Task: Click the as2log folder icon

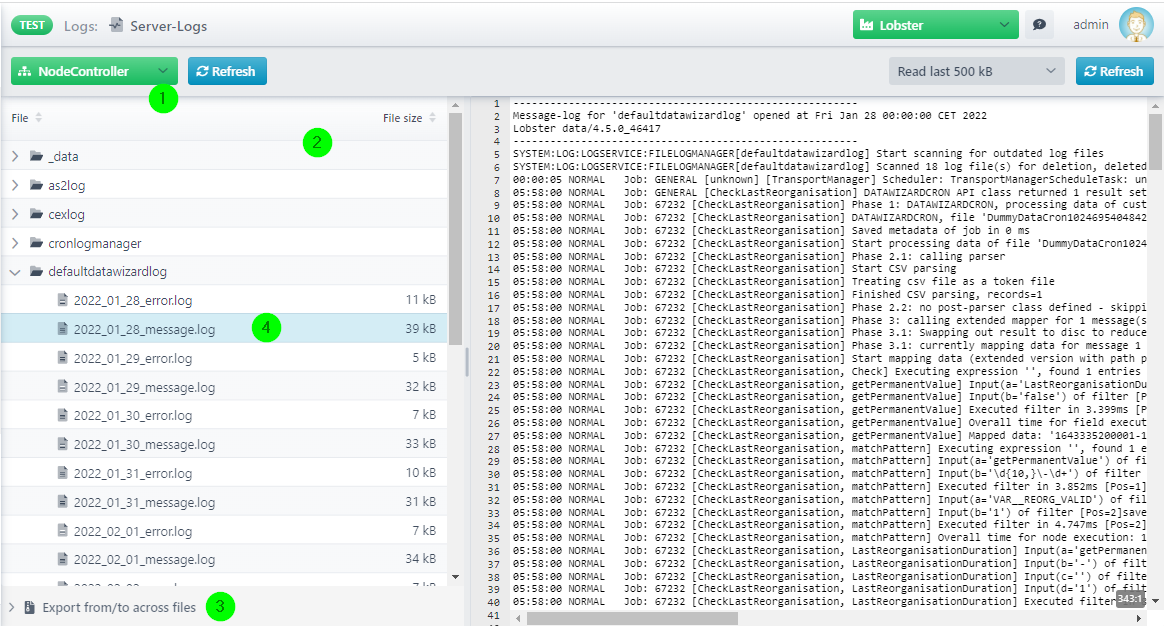Action: tap(36, 185)
